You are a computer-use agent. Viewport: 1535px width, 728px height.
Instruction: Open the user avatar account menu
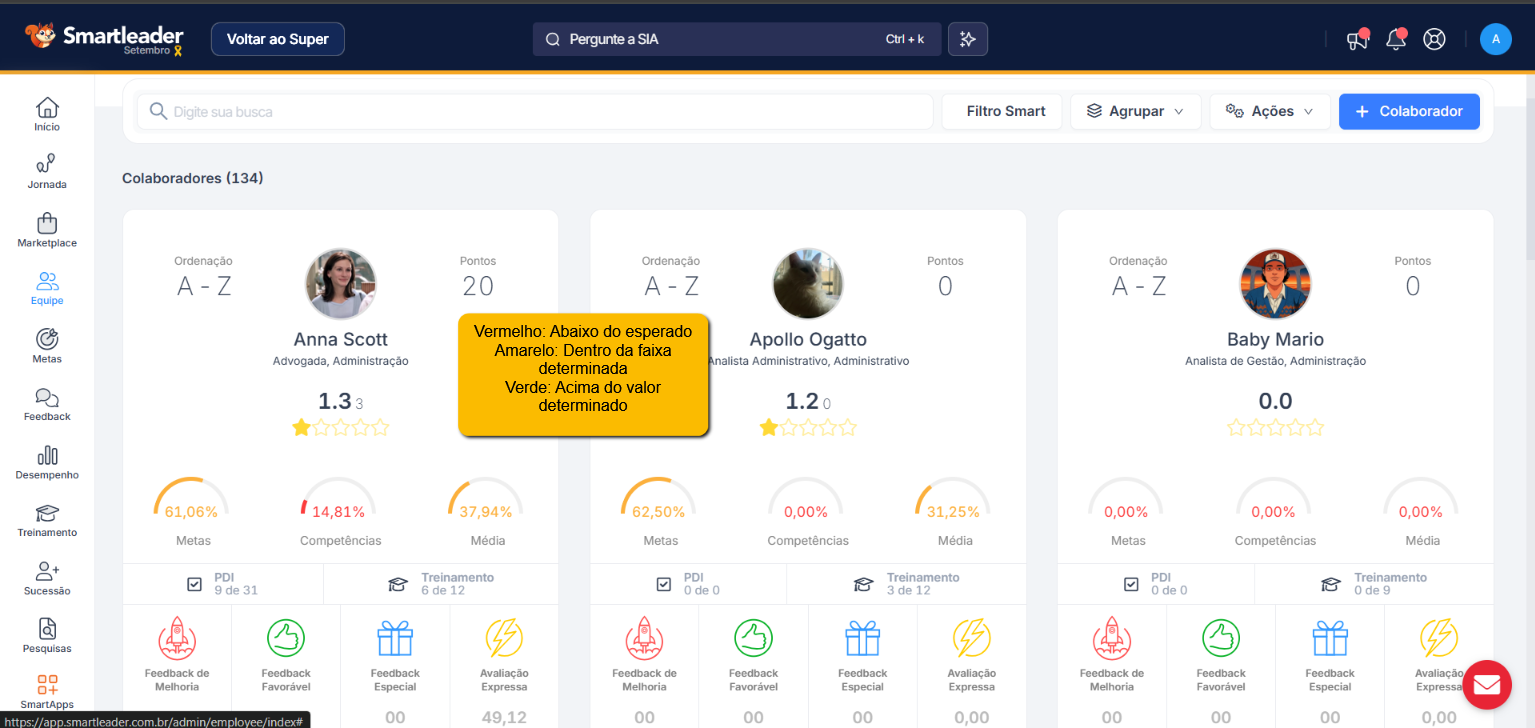[x=1495, y=40]
